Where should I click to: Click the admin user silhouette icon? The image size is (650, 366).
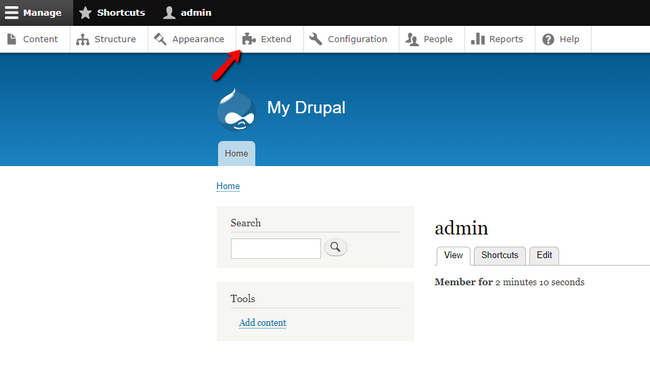pos(169,12)
